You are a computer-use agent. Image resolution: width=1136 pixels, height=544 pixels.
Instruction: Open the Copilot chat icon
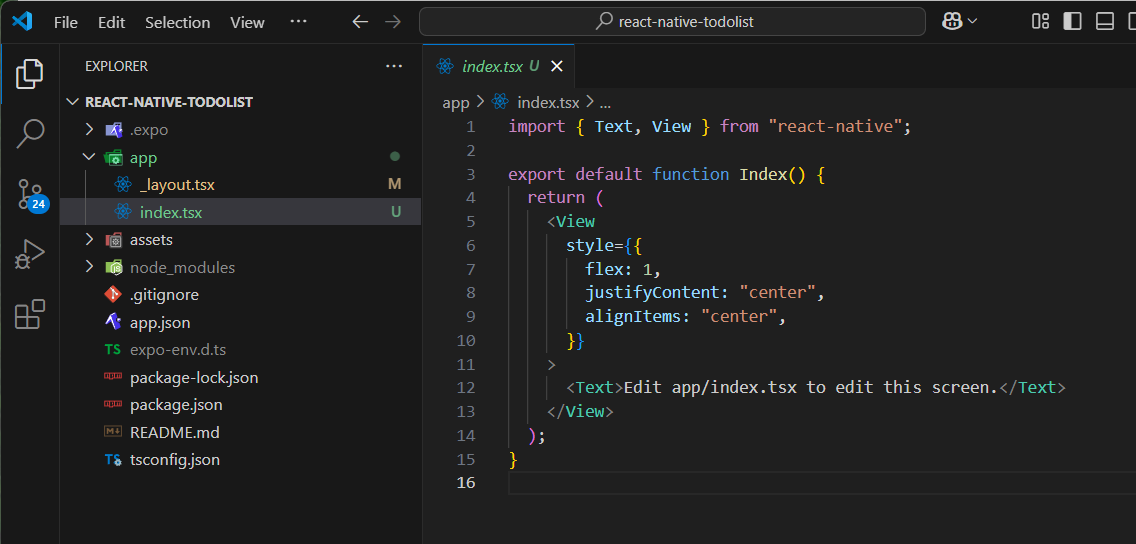pyautogui.click(x=951, y=22)
